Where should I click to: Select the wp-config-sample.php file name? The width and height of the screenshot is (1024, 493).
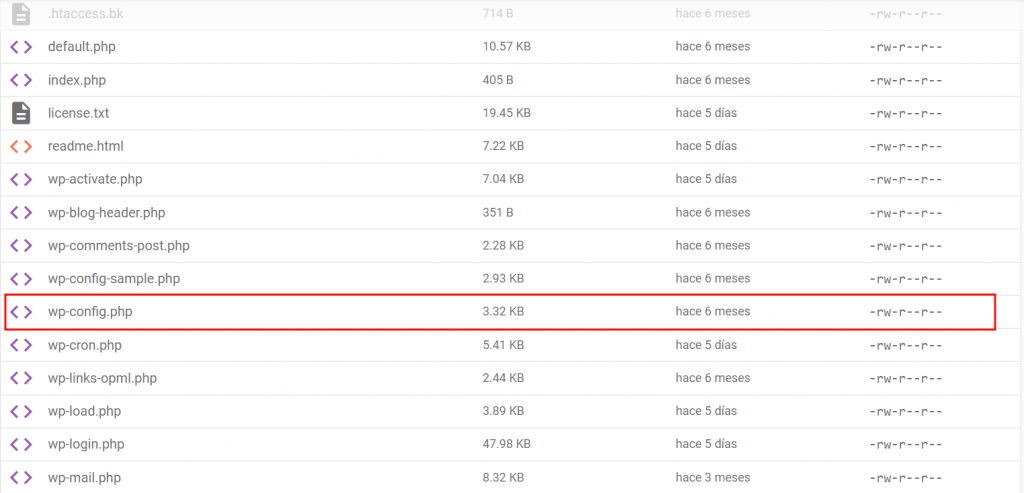tap(114, 279)
